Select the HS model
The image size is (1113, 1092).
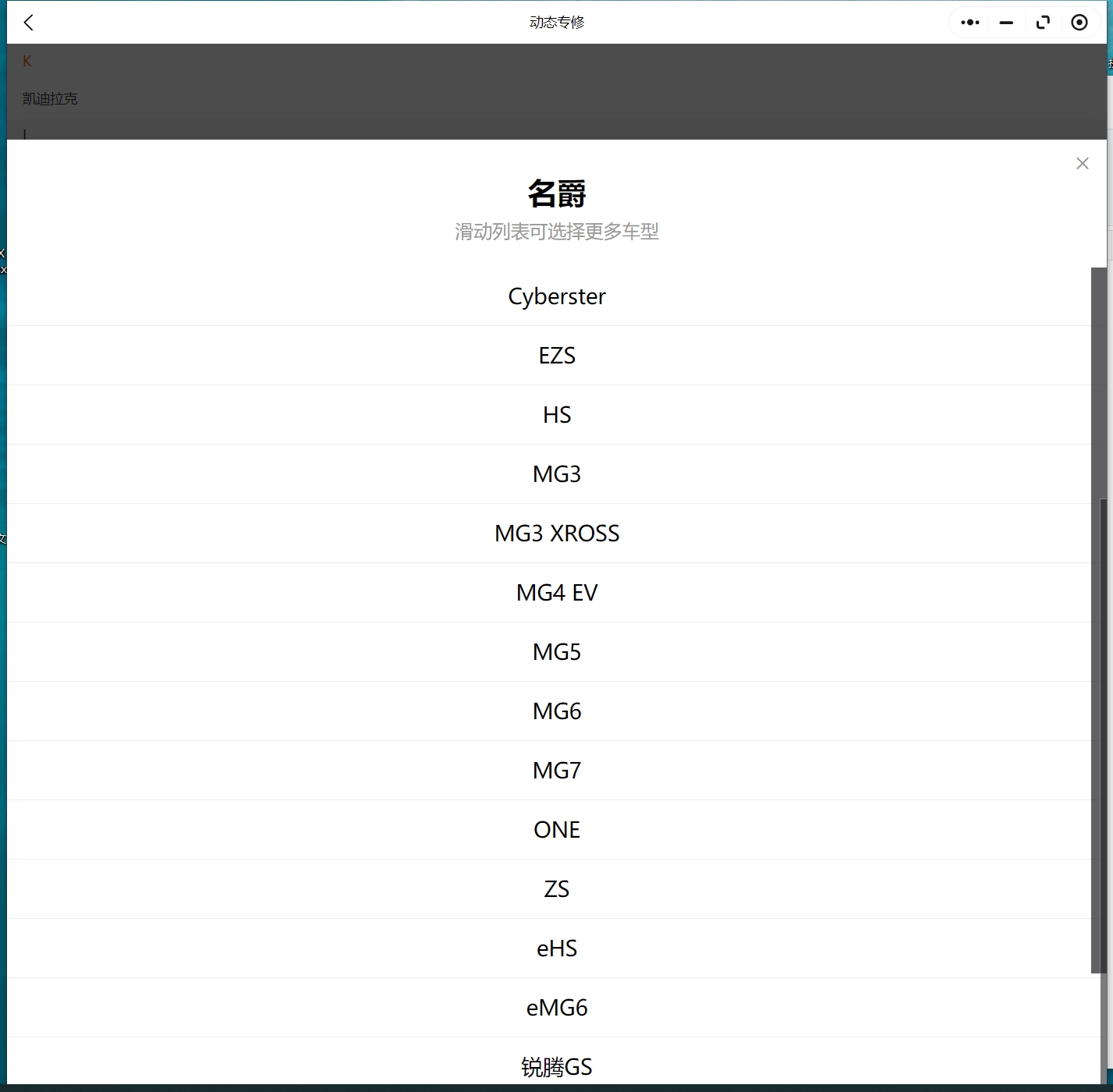[x=556, y=415]
